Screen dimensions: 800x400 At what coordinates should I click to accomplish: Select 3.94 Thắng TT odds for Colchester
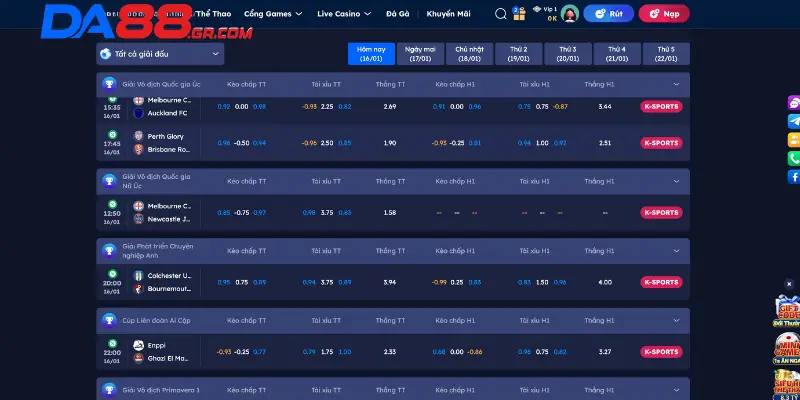(x=390, y=282)
